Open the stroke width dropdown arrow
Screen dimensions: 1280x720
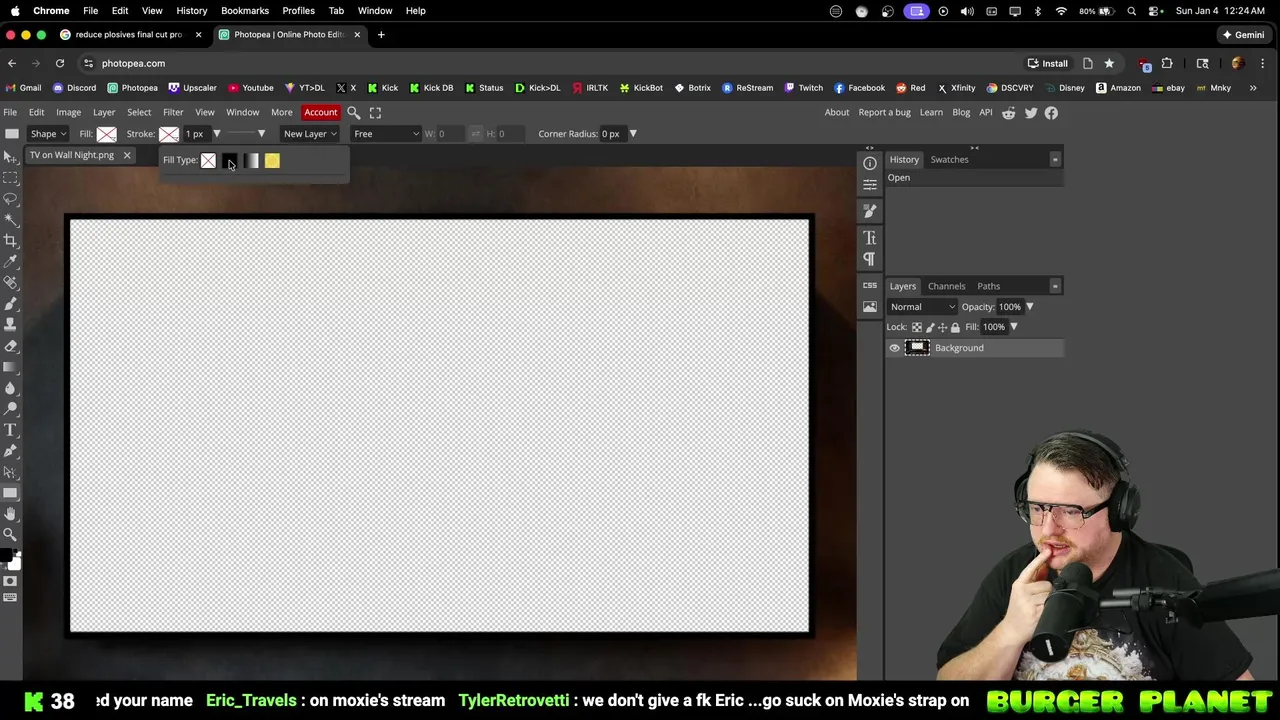pyautogui.click(x=216, y=134)
